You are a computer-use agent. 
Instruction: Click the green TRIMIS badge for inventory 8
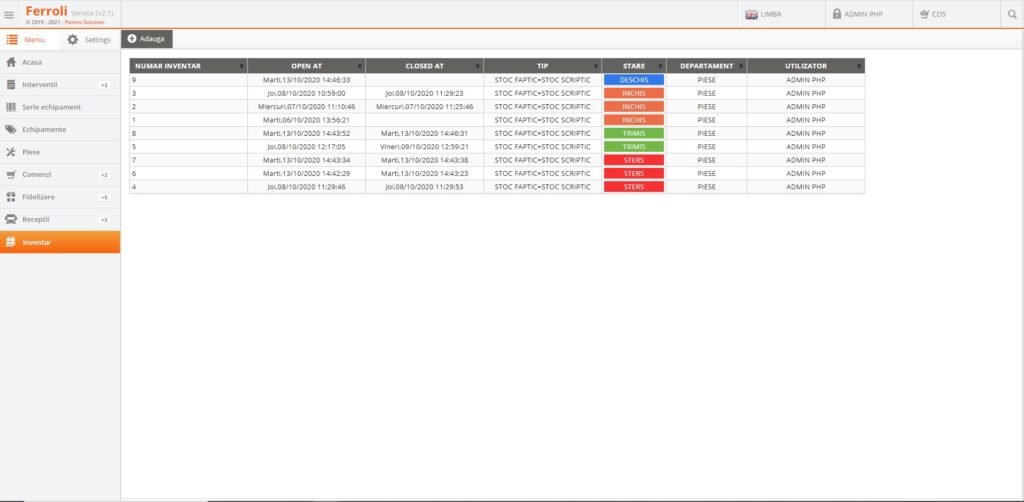[633, 133]
